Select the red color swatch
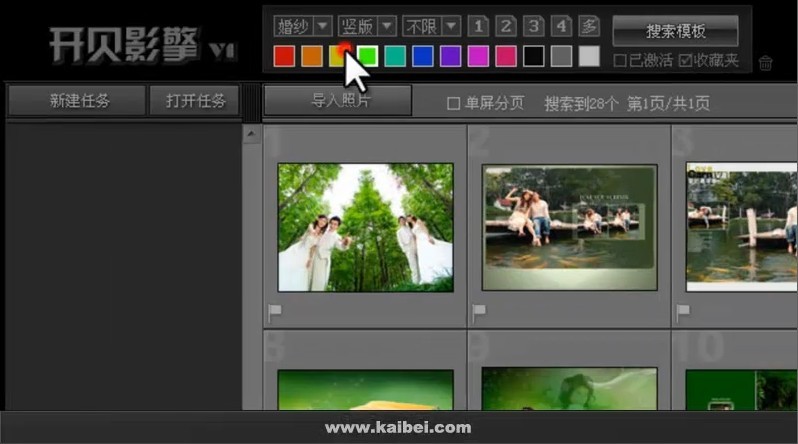This screenshot has width=798, height=444. tap(284, 56)
